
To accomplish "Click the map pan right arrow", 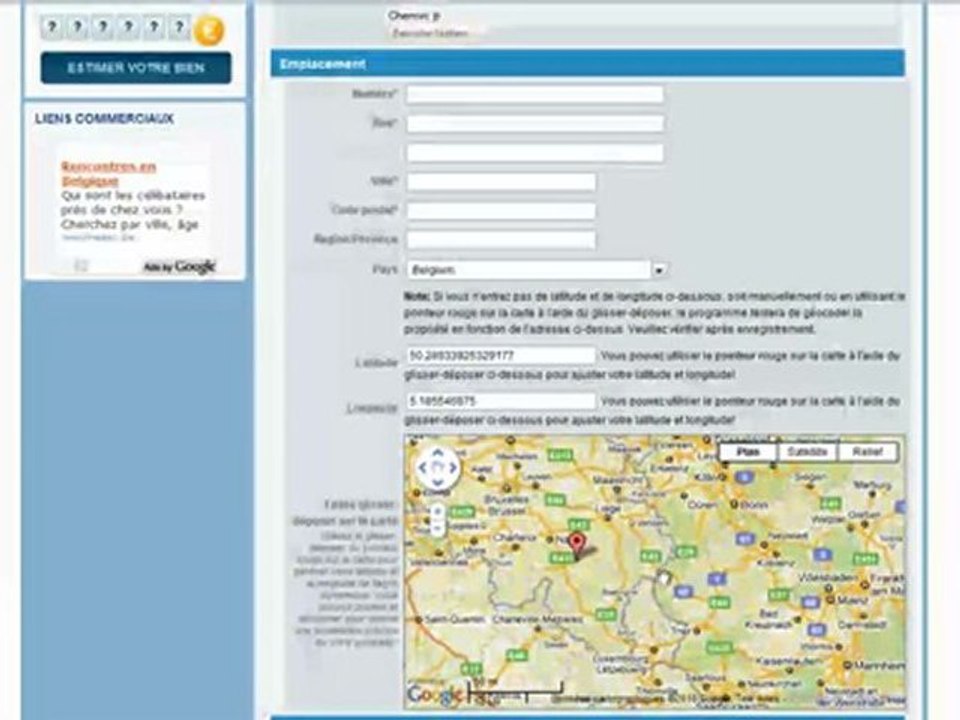I will coord(452,467).
